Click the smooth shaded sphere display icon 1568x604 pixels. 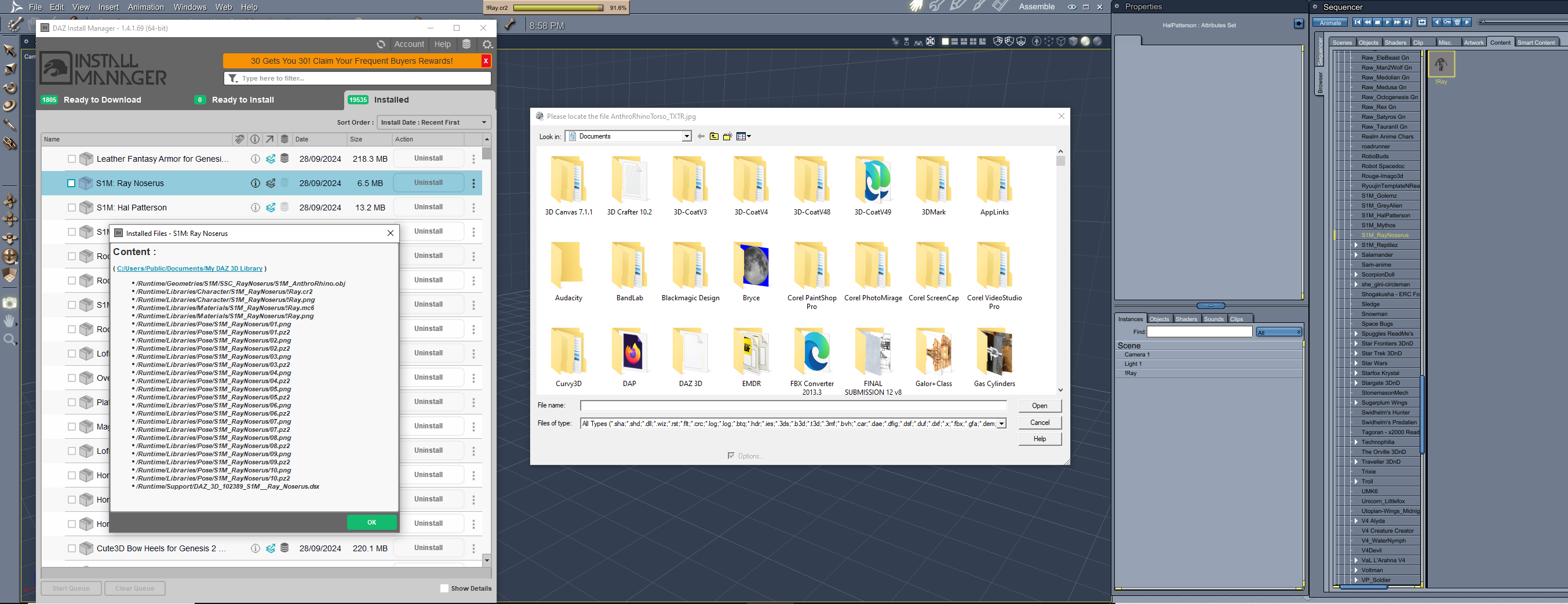[1085, 41]
